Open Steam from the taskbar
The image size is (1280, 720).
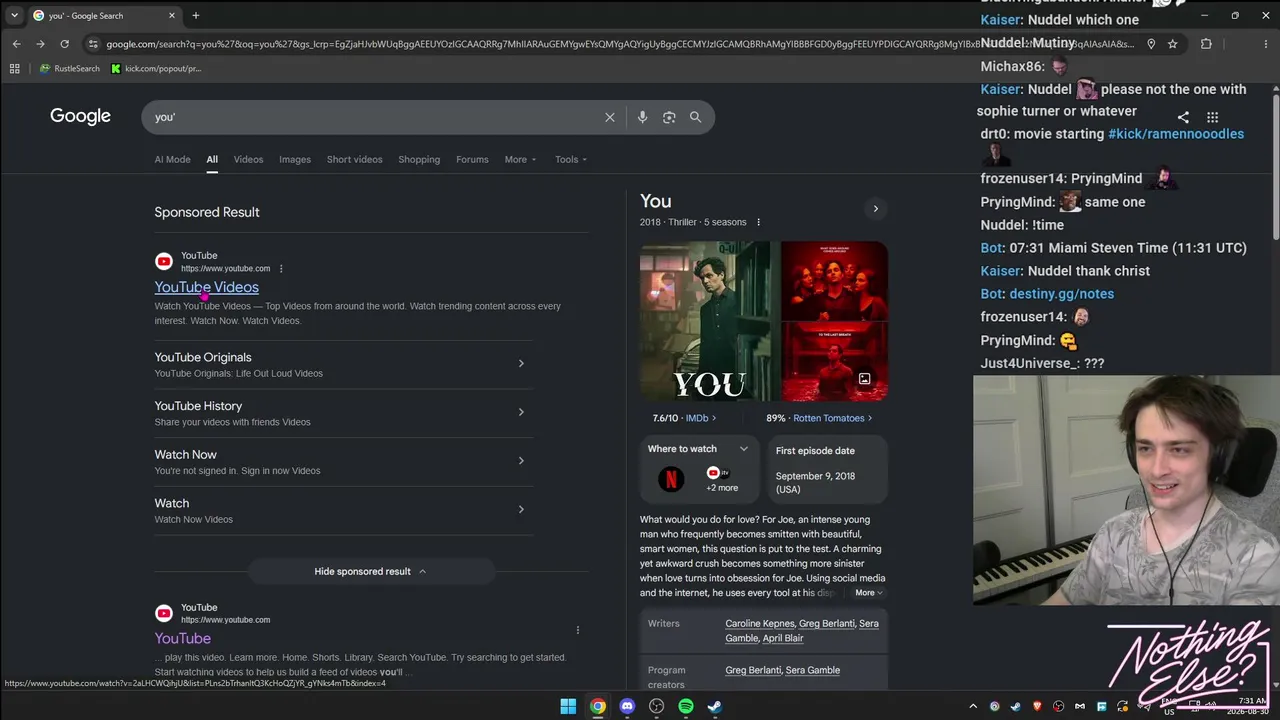pyautogui.click(x=715, y=706)
